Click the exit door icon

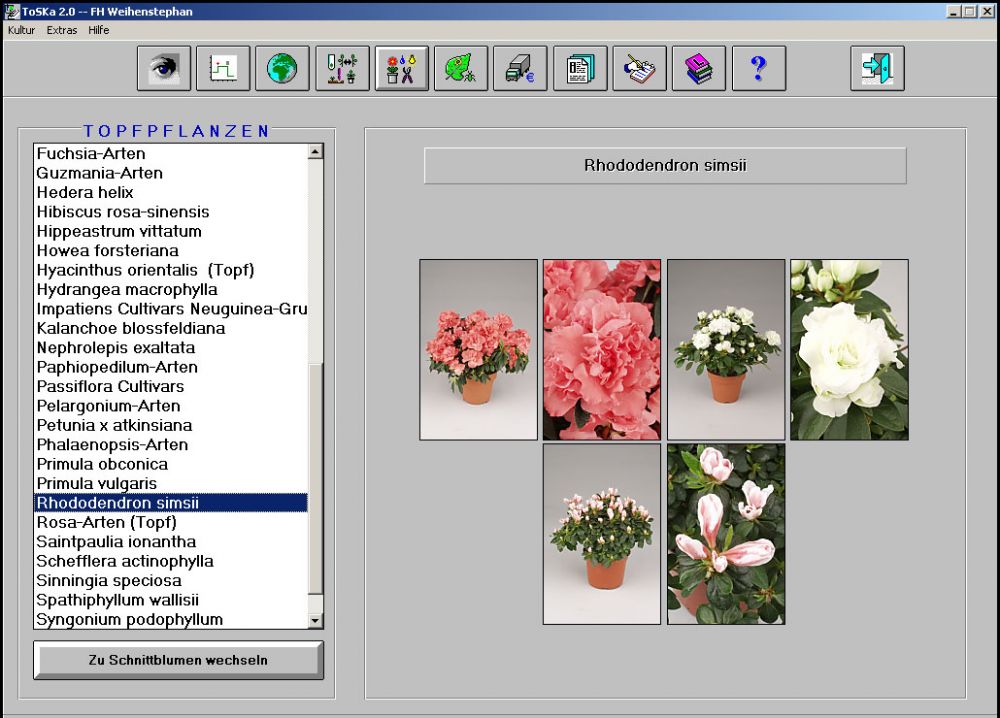(877, 69)
